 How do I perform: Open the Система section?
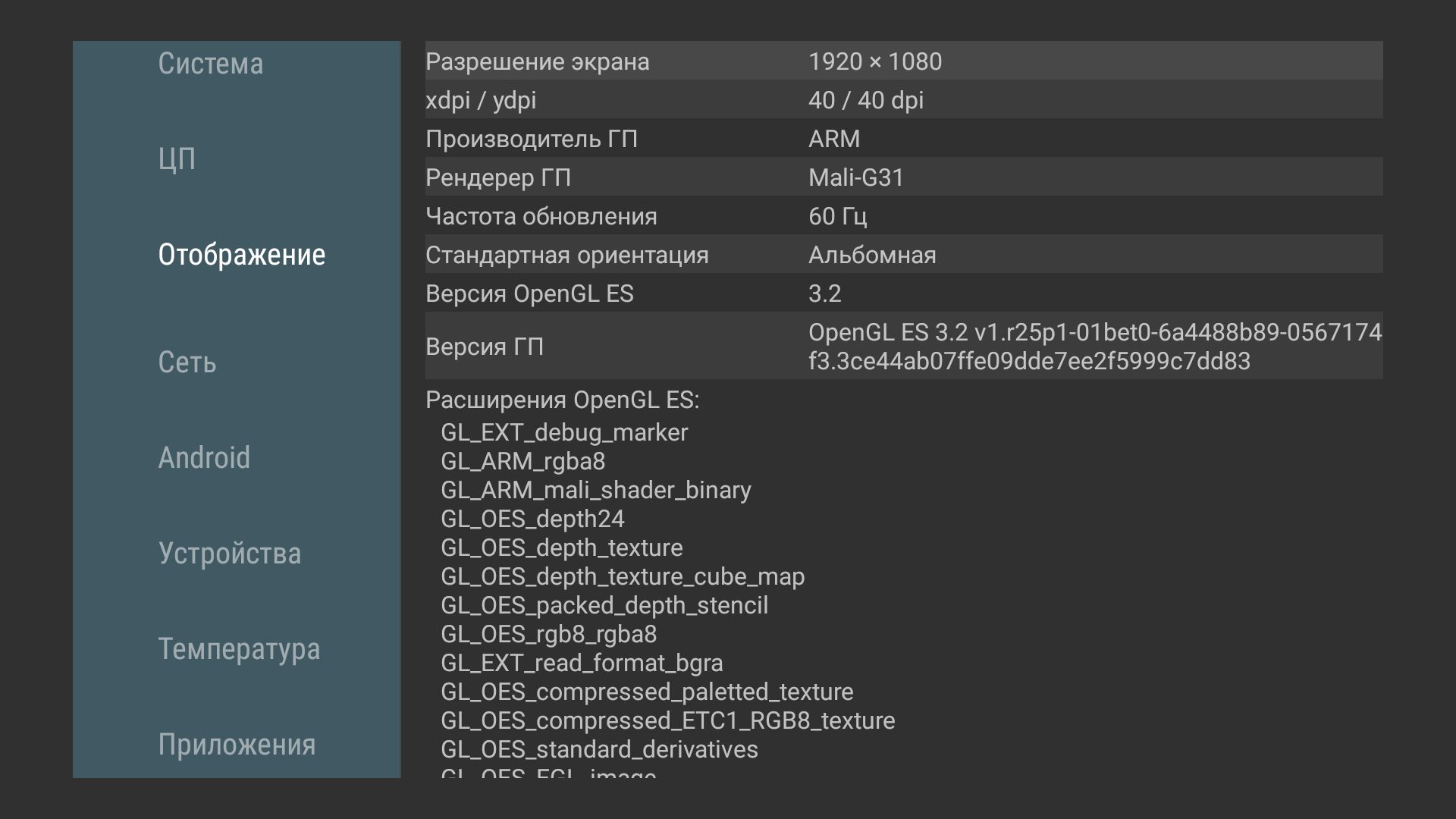(x=211, y=64)
